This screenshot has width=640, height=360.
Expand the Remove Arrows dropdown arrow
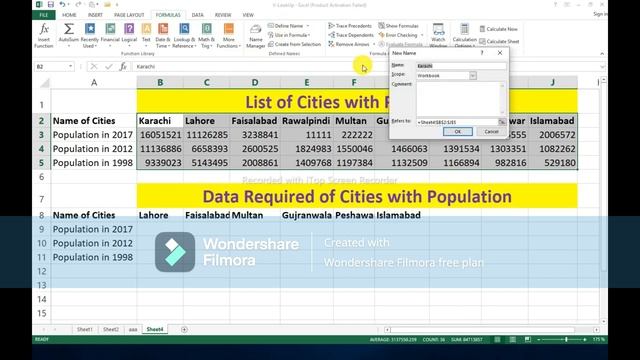coord(373,44)
